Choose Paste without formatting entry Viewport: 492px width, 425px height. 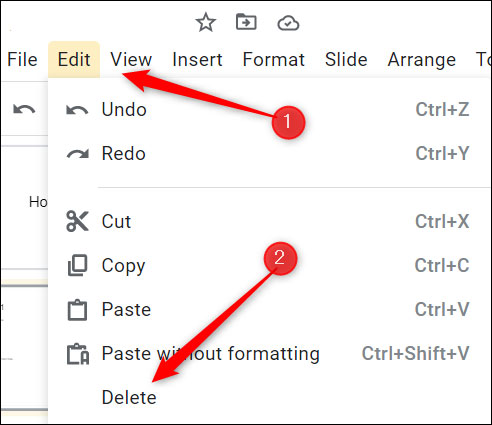pyautogui.click(x=270, y=354)
